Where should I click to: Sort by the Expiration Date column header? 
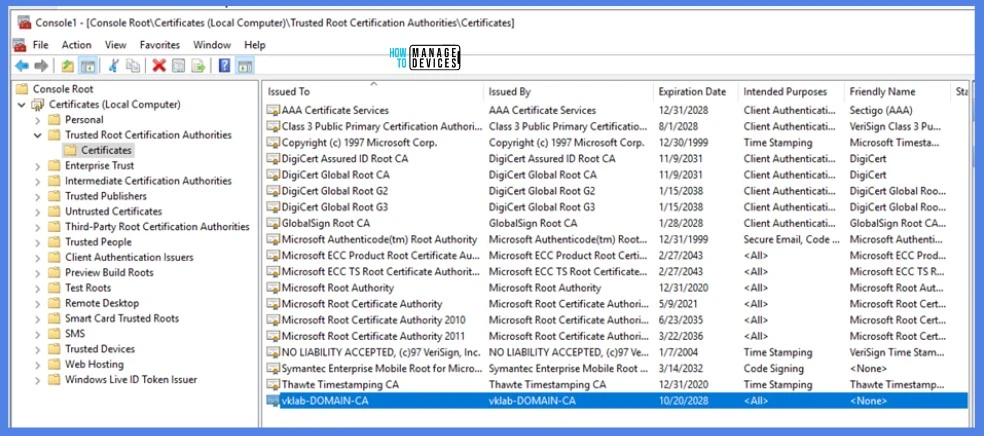696,92
